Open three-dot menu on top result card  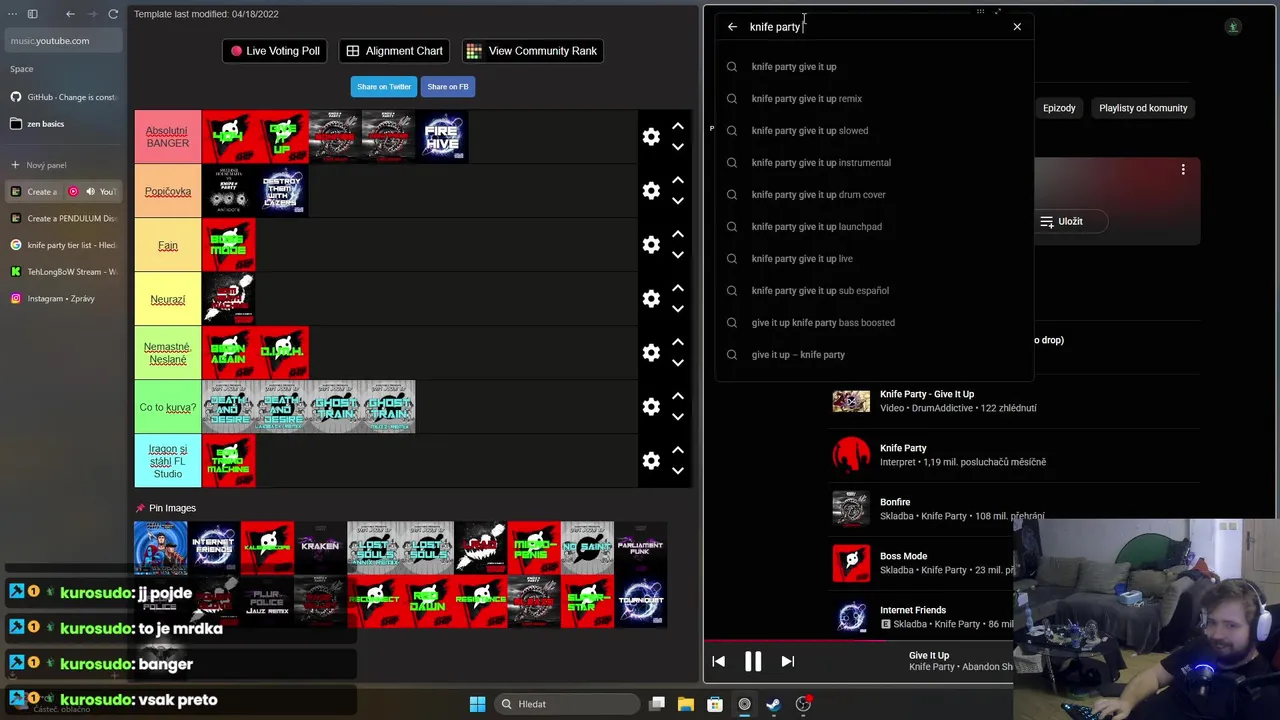[1183, 170]
